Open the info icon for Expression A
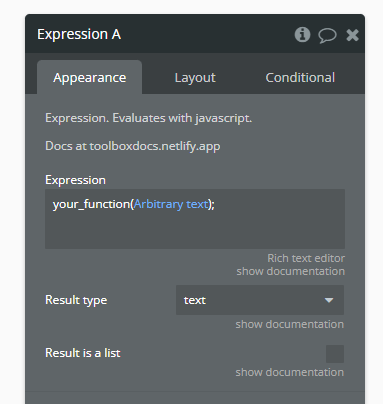 pos(302,35)
